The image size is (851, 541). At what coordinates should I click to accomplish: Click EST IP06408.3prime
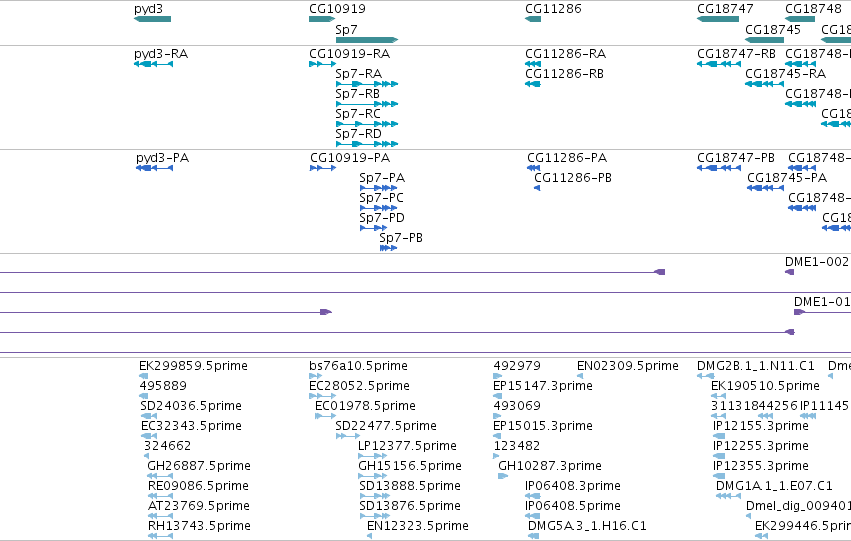point(533,497)
